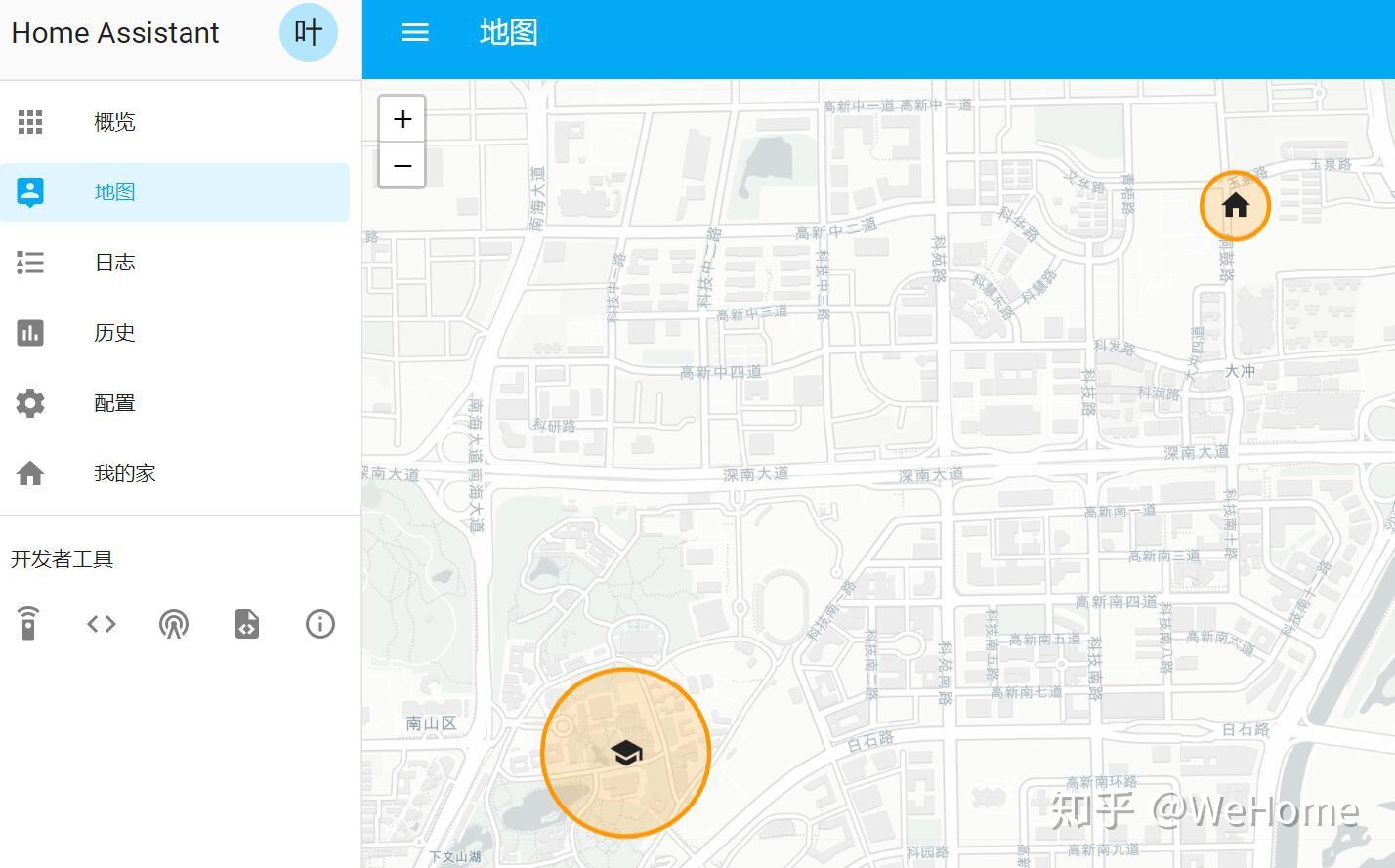
Task: Open the 概览 (Overview) grid icon
Action: coord(30,121)
